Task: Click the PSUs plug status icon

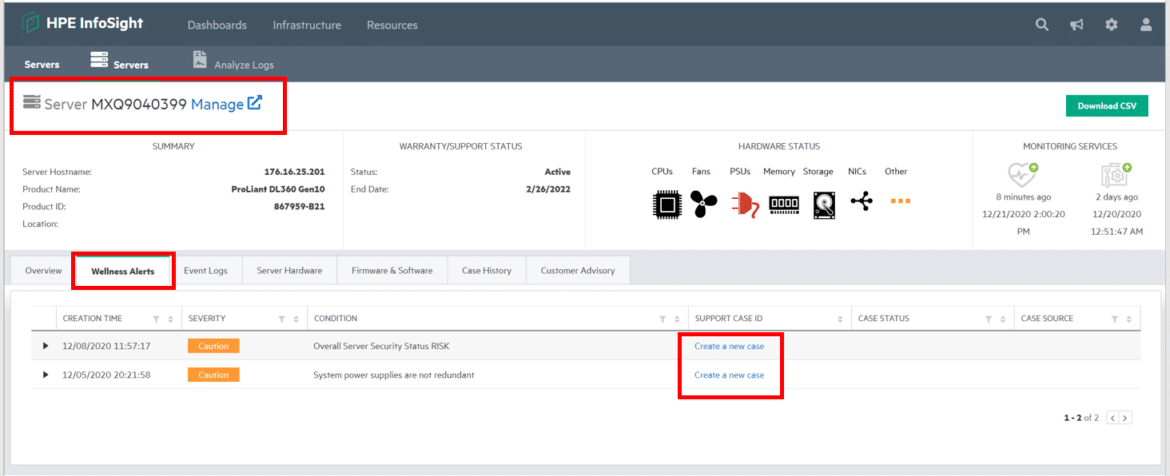Action: (x=745, y=204)
